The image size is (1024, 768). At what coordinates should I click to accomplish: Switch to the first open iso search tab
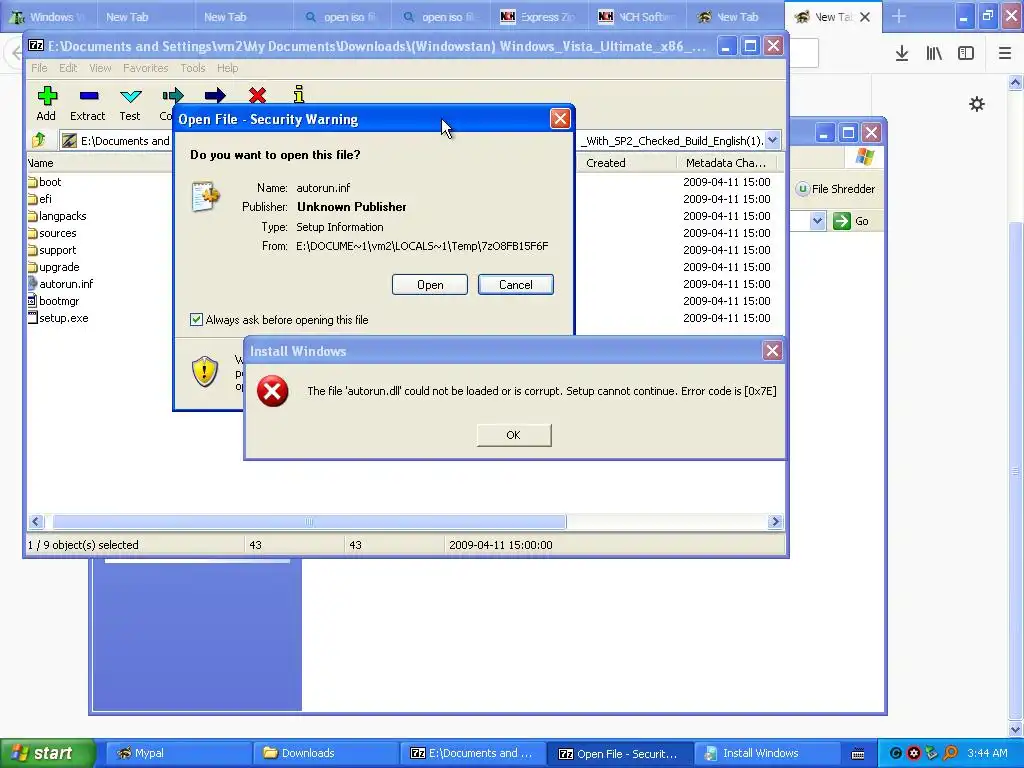(x=342, y=17)
